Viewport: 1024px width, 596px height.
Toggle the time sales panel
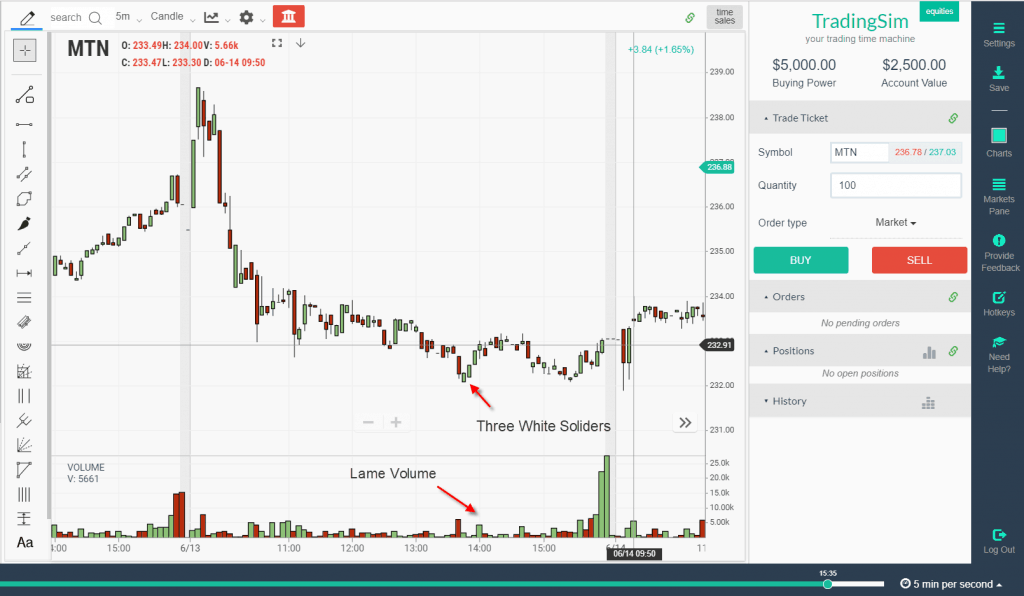pos(724,16)
